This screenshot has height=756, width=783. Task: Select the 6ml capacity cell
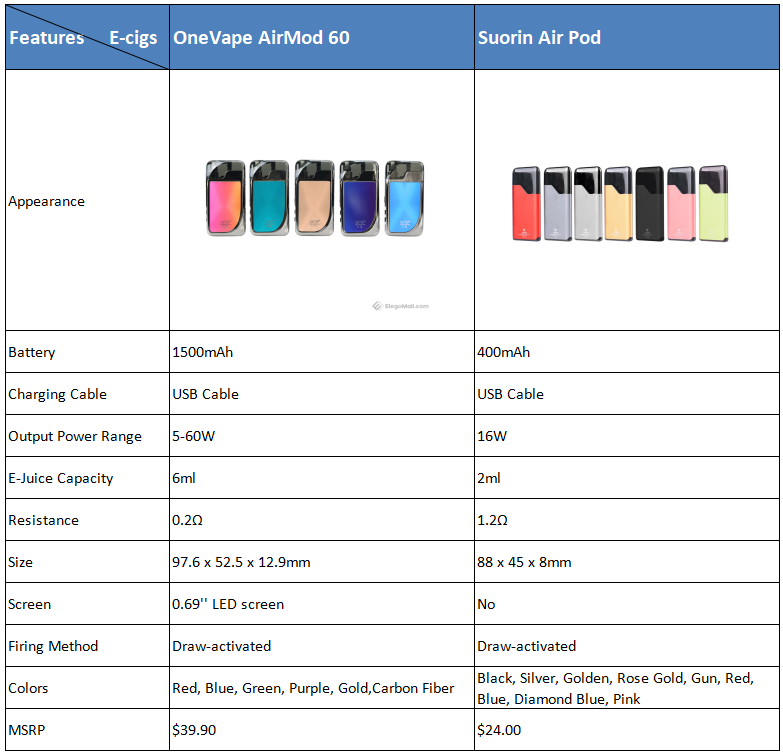click(x=322, y=477)
